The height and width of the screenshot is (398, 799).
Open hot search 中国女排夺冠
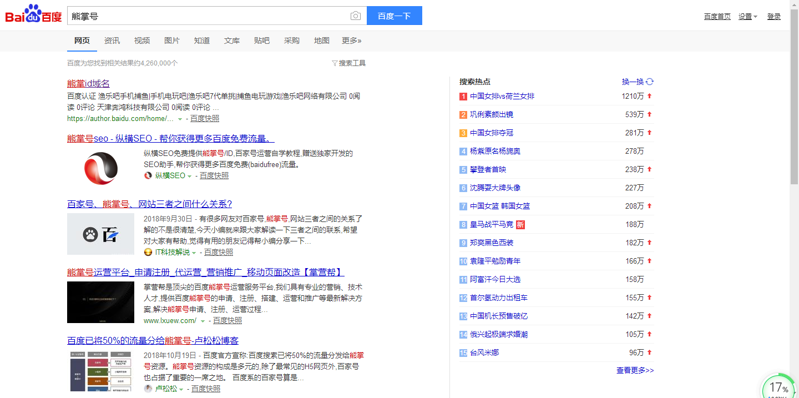492,133
